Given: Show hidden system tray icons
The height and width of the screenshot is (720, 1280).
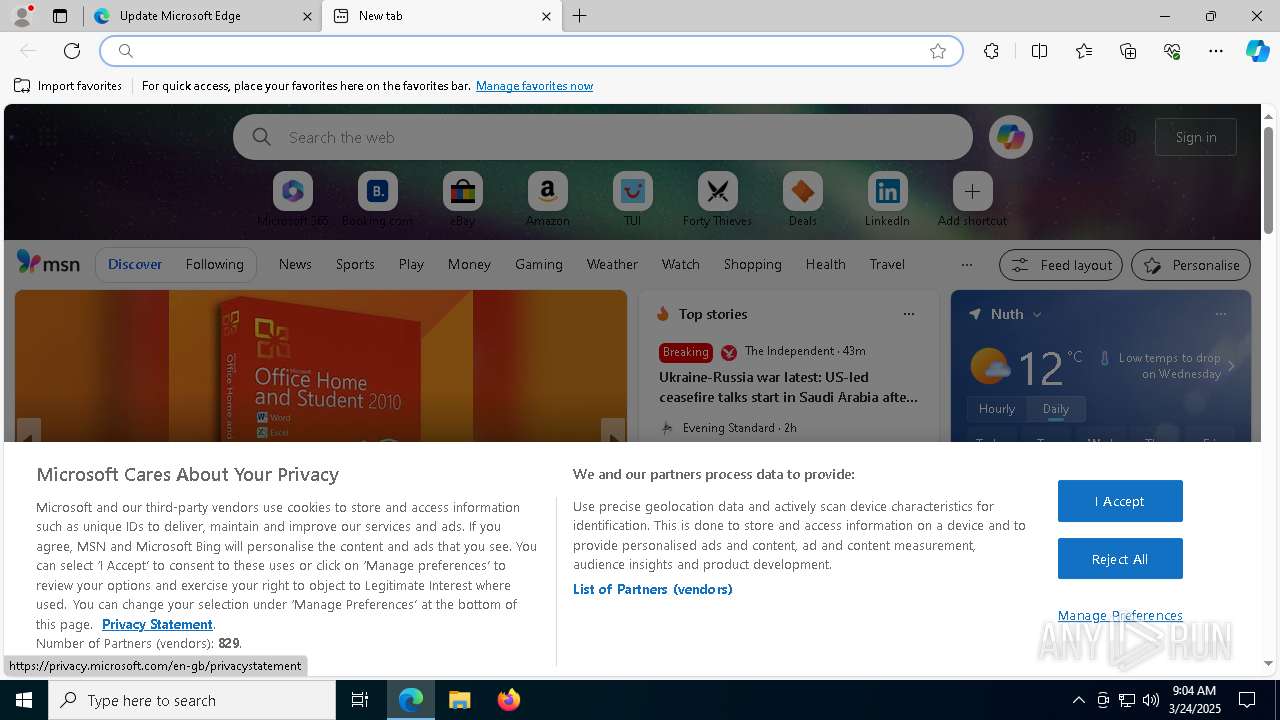Looking at the screenshot, I should coord(1078,700).
